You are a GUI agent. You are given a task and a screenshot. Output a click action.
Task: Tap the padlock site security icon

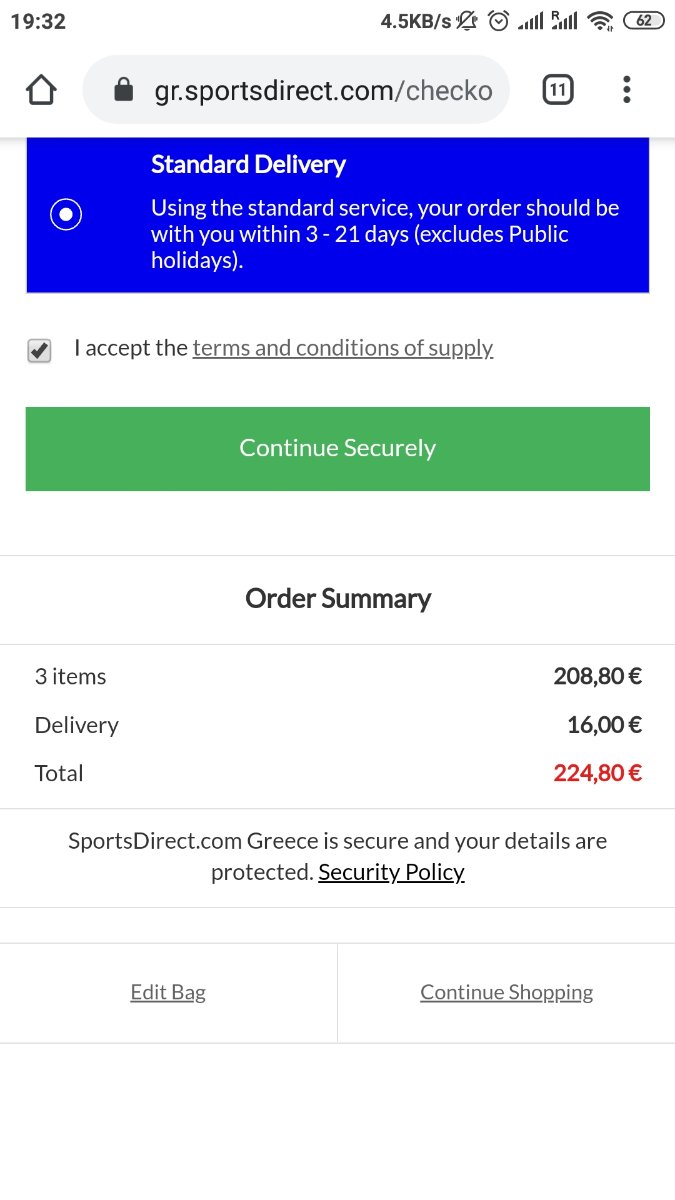(123, 91)
